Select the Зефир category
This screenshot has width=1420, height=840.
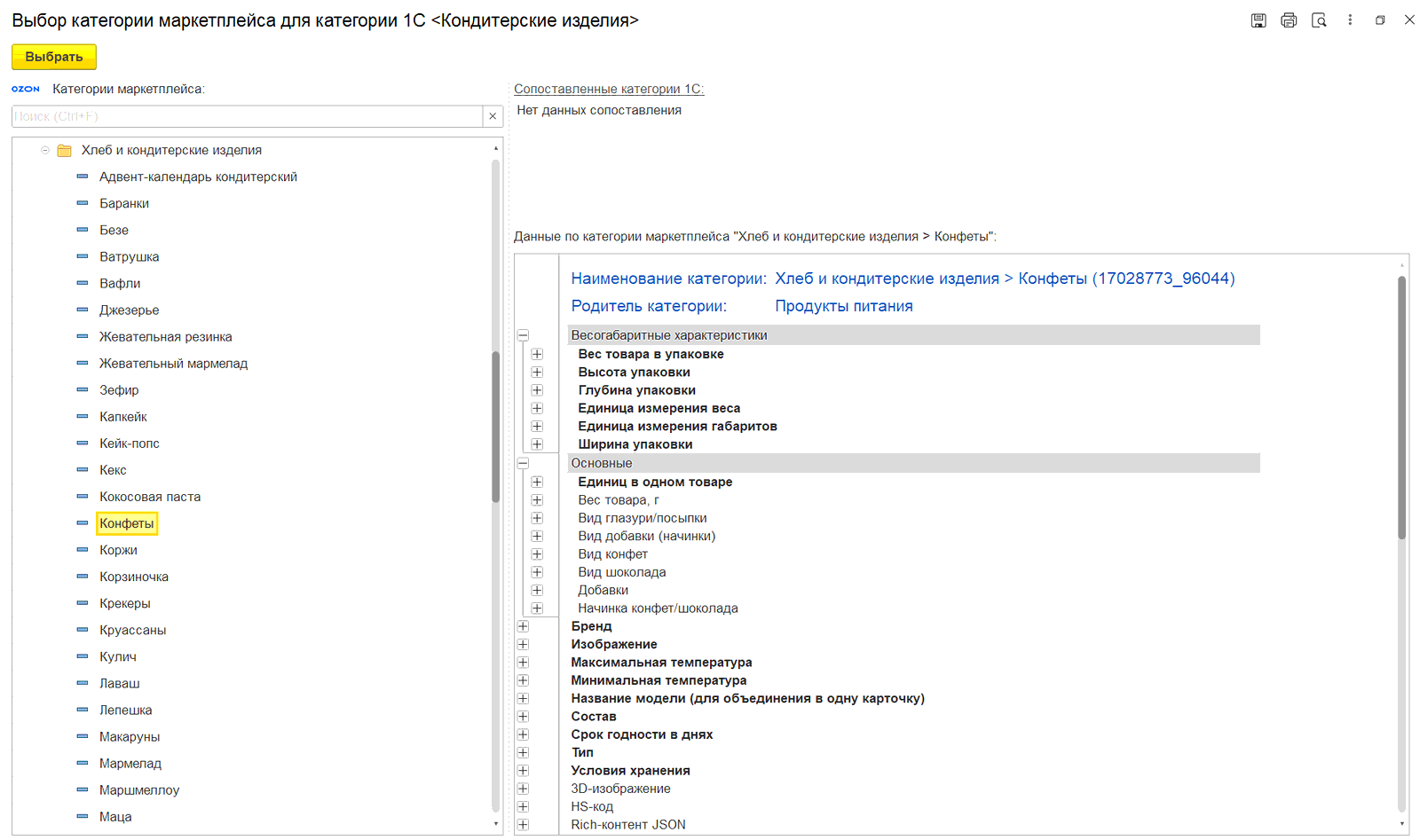(x=119, y=389)
